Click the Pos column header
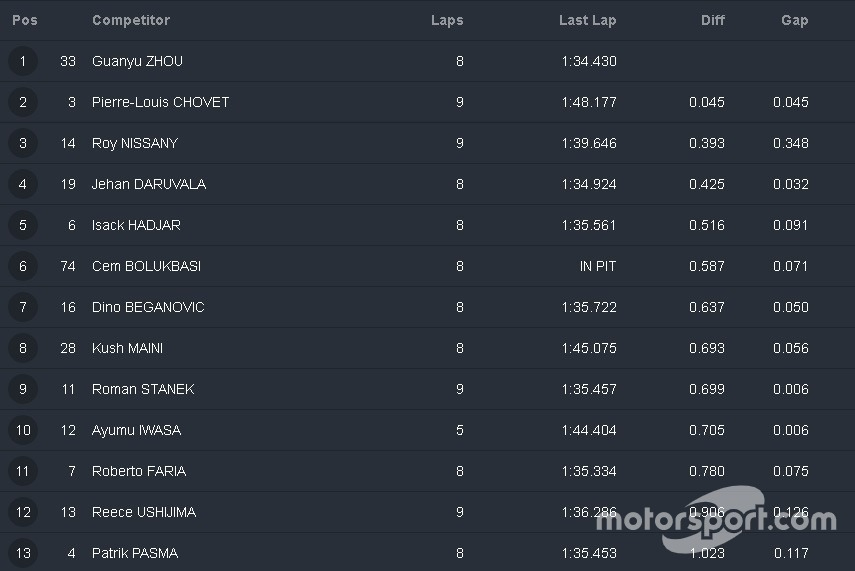 (x=25, y=20)
